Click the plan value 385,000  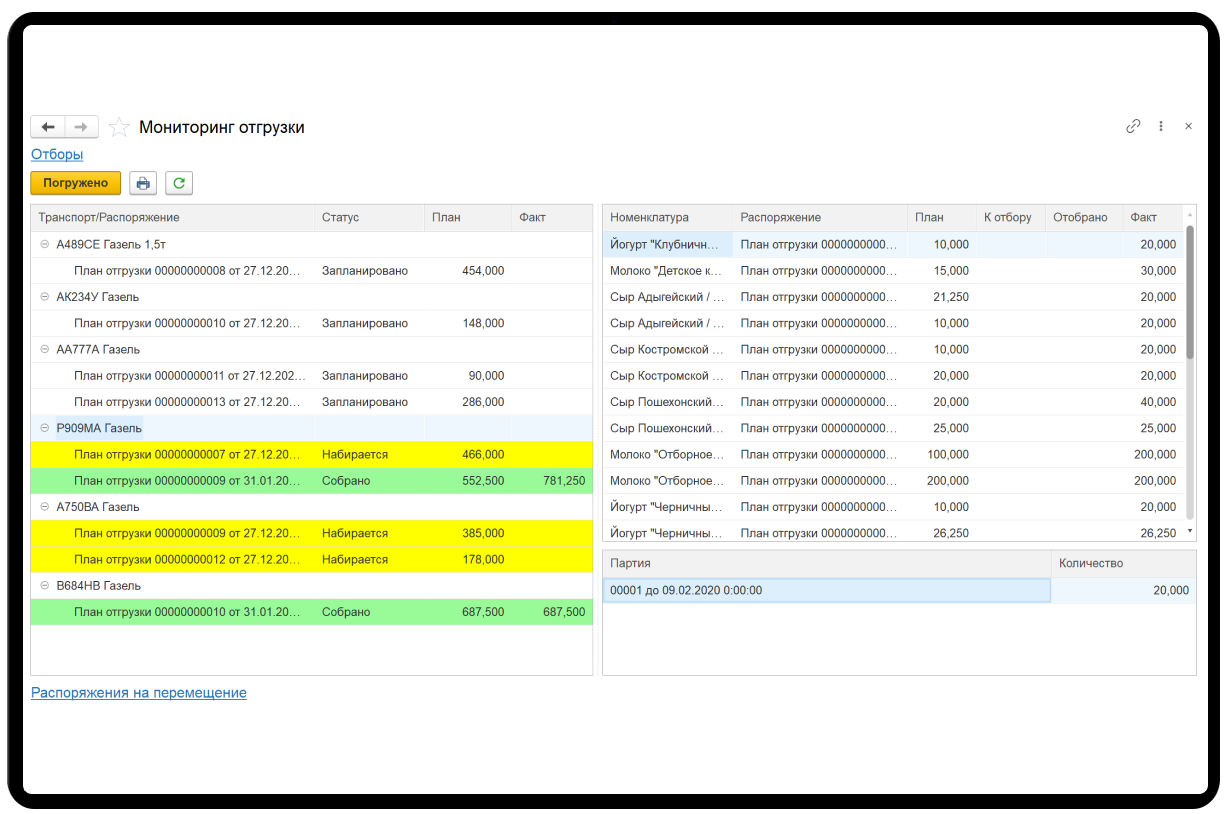483,533
